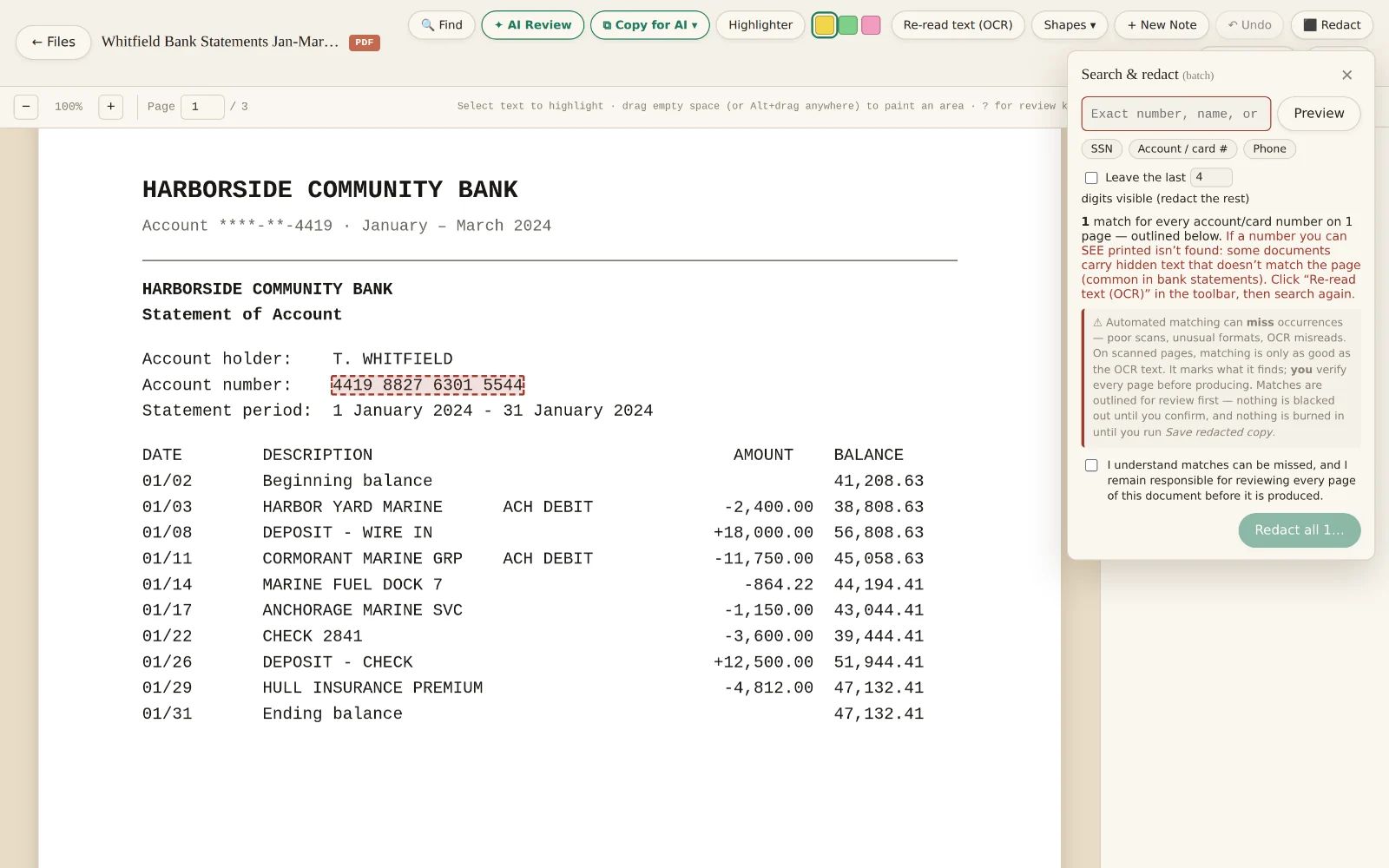
Task: Click the CORMORANT MARINE GRP entry
Action: click(x=363, y=559)
